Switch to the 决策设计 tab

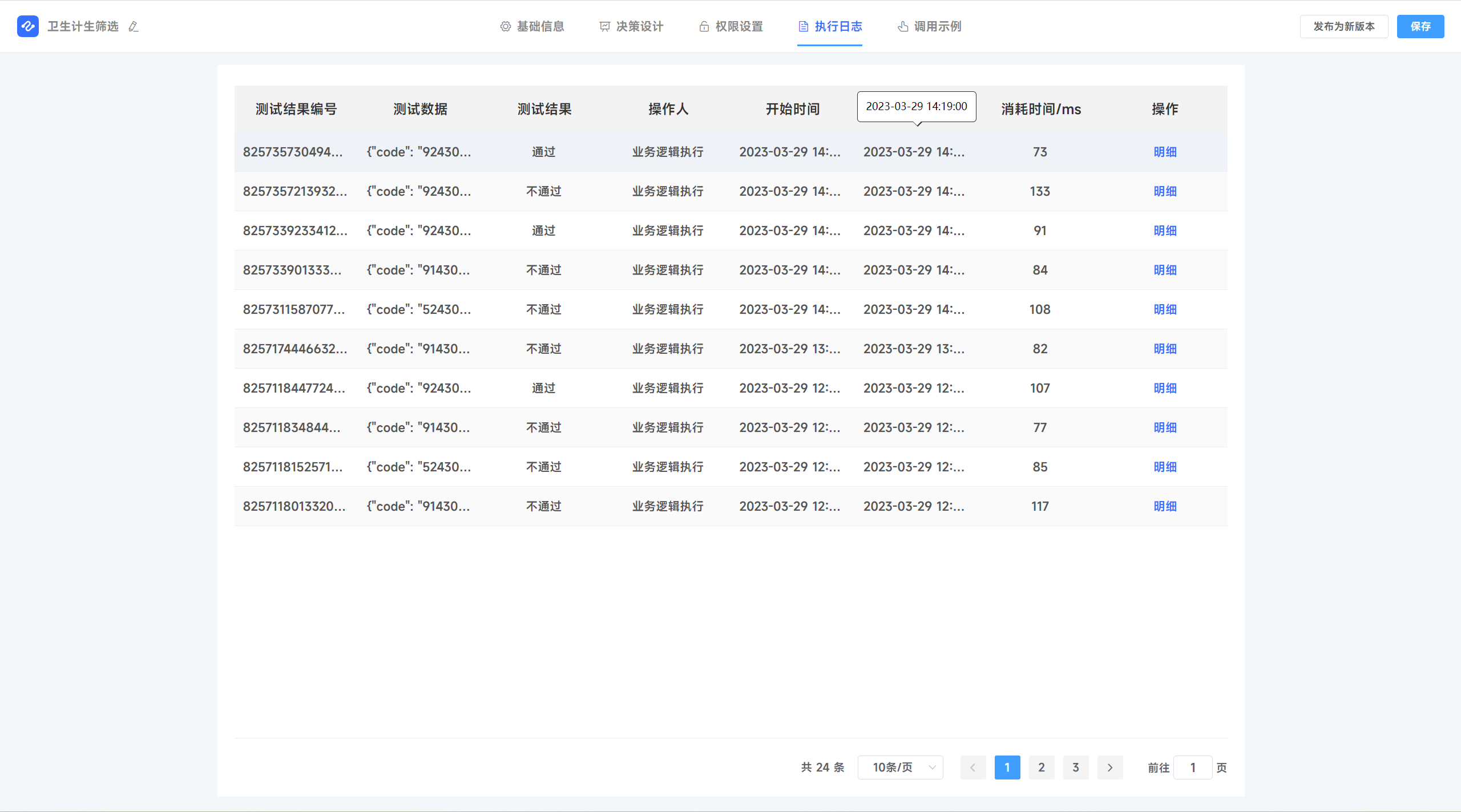click(631, 26)
